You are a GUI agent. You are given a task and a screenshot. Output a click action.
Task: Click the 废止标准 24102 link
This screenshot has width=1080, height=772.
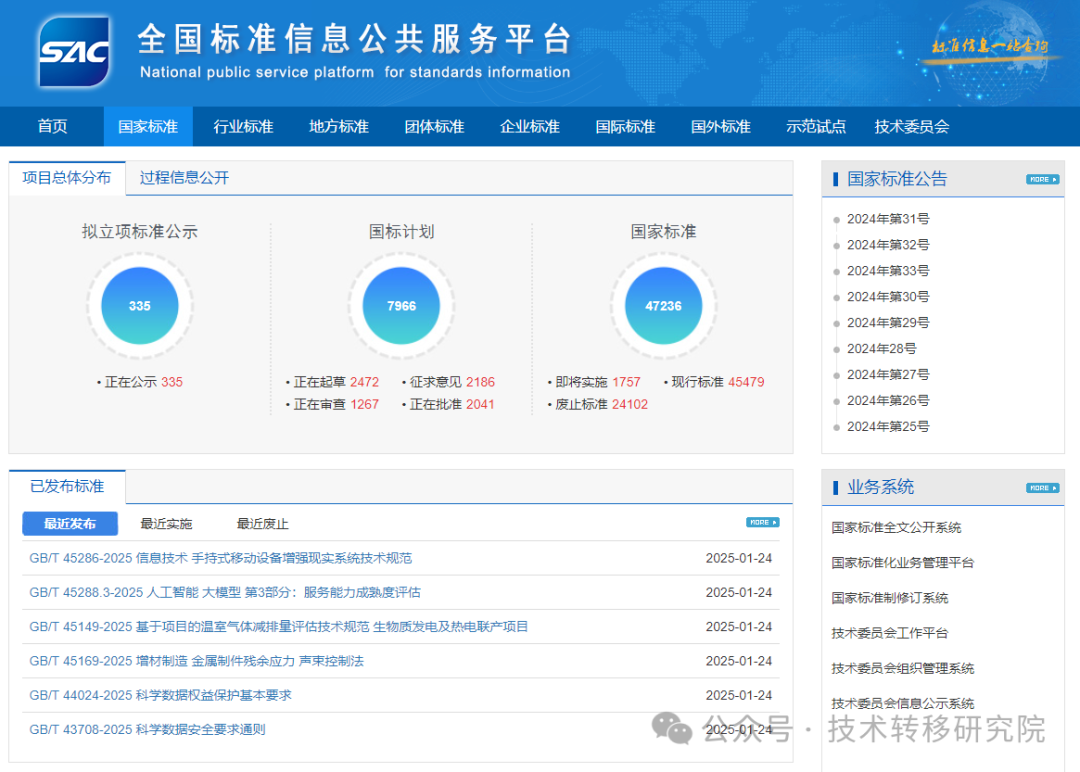601,405
